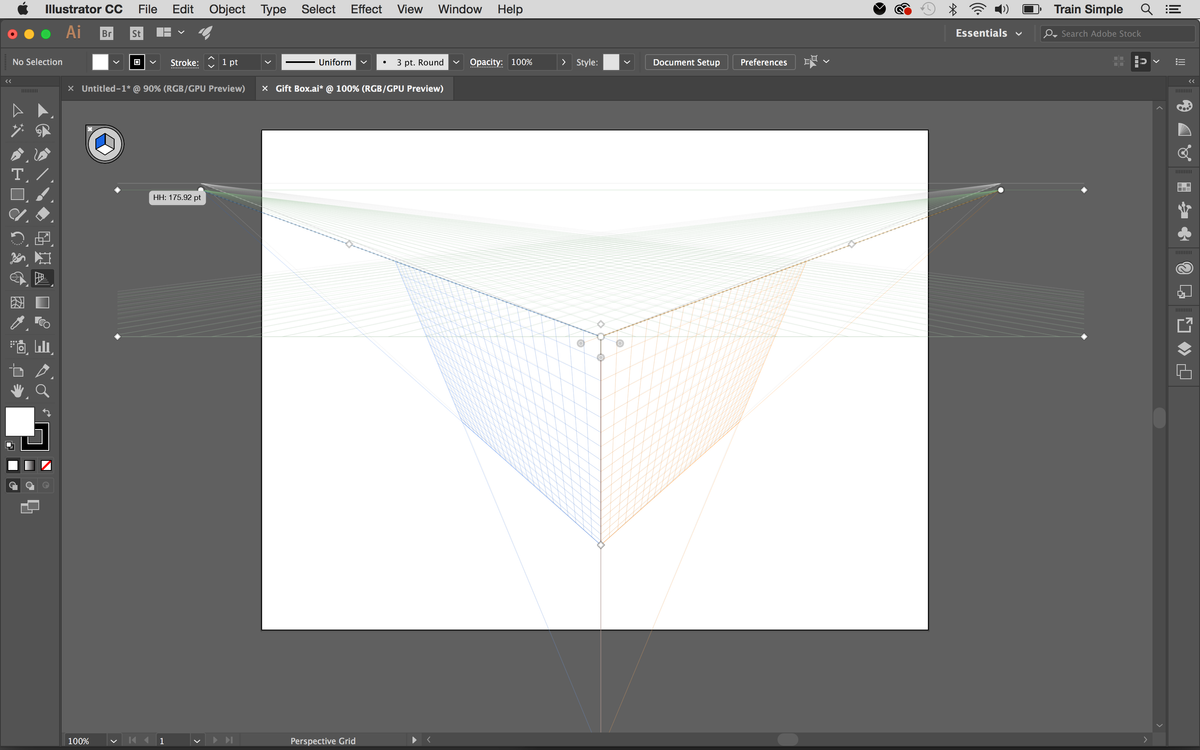Toggle the None color option below fill swatches
Screen dimensions: 1200x750
(x=45, y=465)
